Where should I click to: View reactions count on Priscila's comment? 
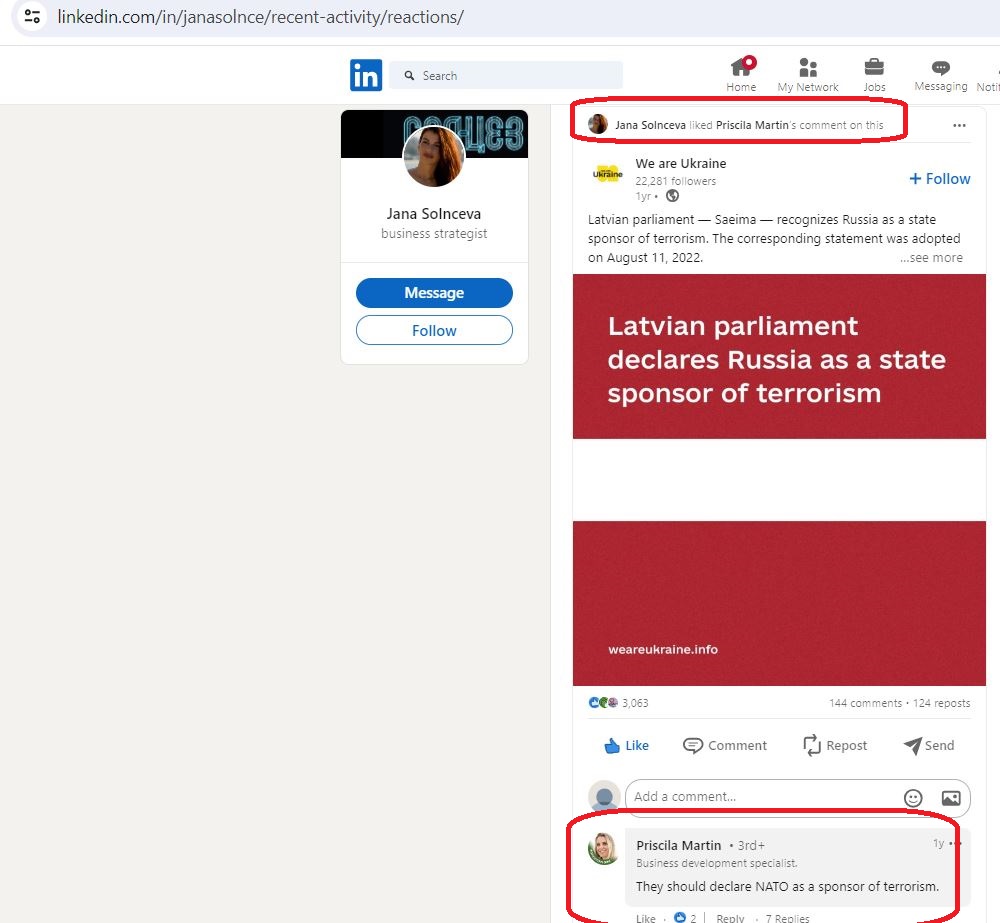(x=685, y=918)
